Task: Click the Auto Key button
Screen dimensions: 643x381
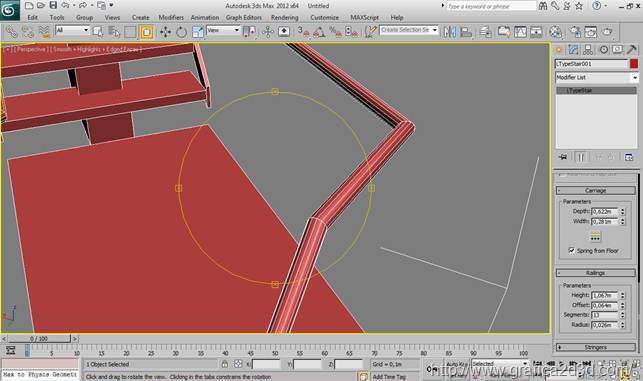Action: [x=457, y=364]
